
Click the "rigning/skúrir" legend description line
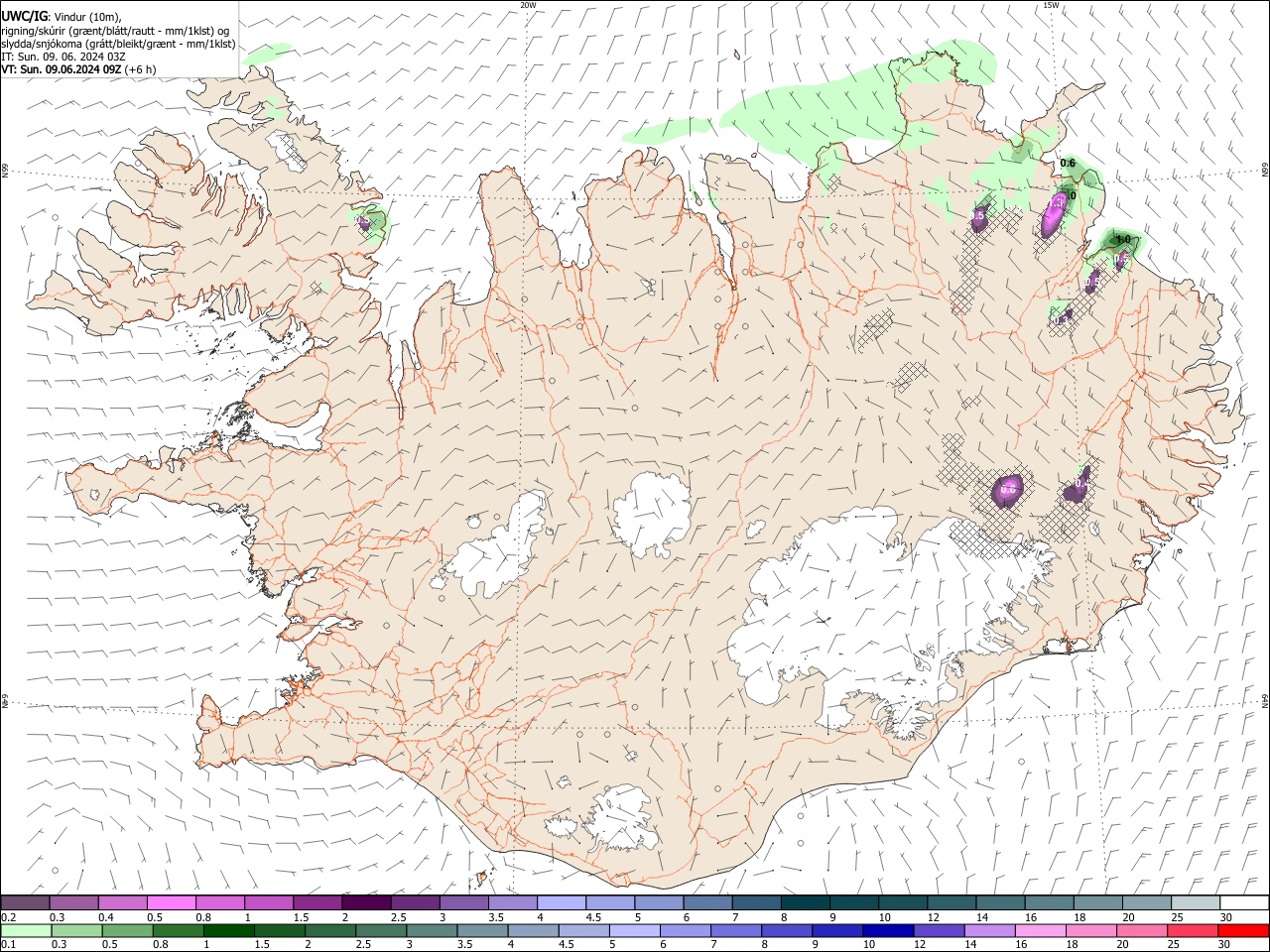[115, 30]
